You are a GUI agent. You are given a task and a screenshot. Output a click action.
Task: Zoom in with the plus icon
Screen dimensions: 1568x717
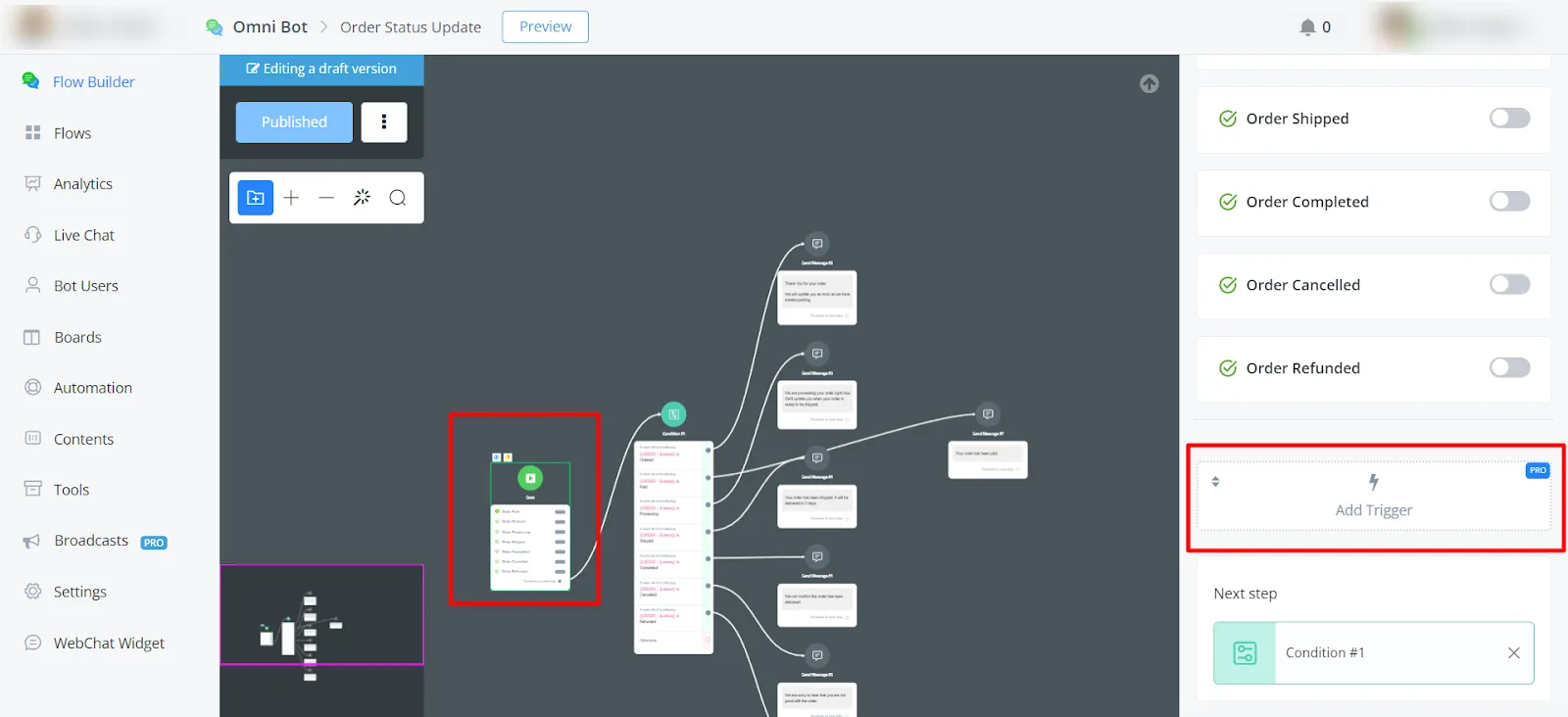point(291,198)
